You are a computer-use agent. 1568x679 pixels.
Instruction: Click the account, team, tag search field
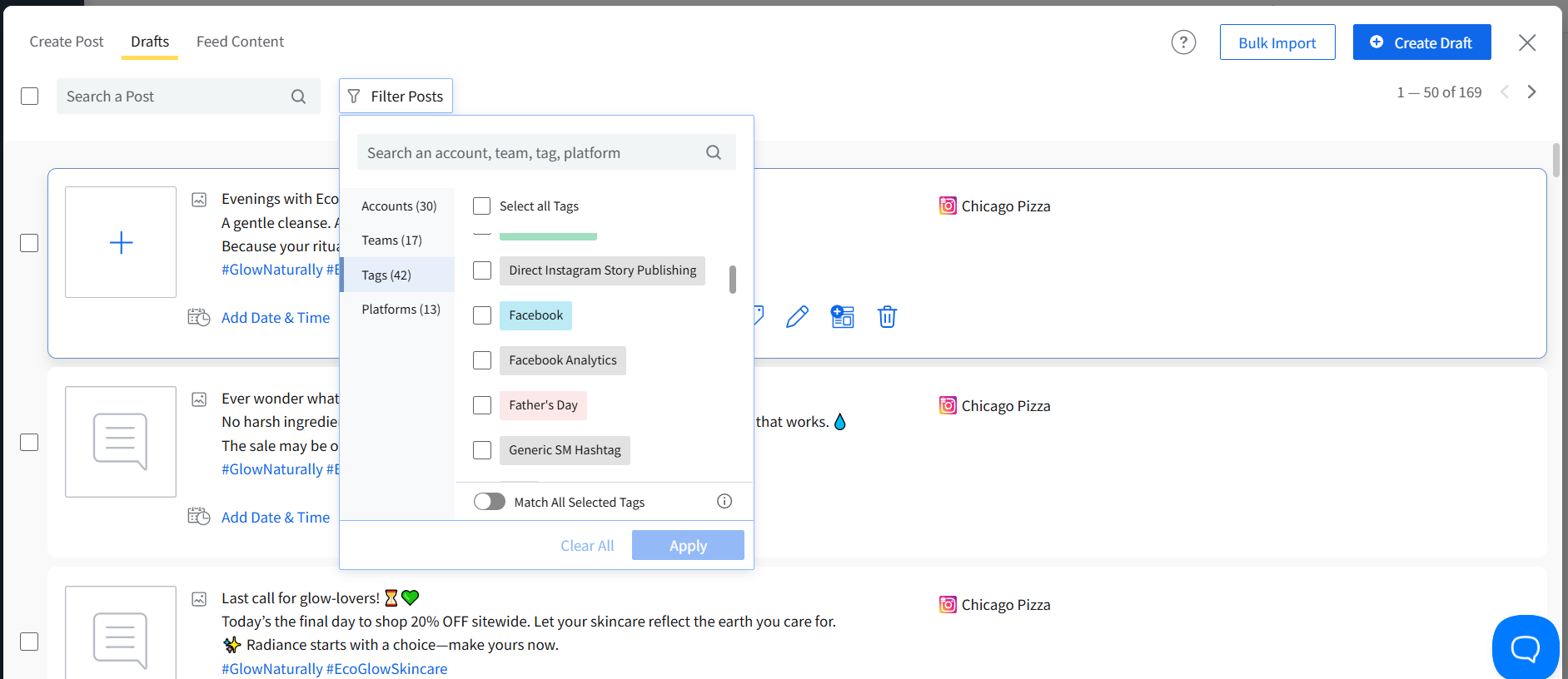pos(533,153)
